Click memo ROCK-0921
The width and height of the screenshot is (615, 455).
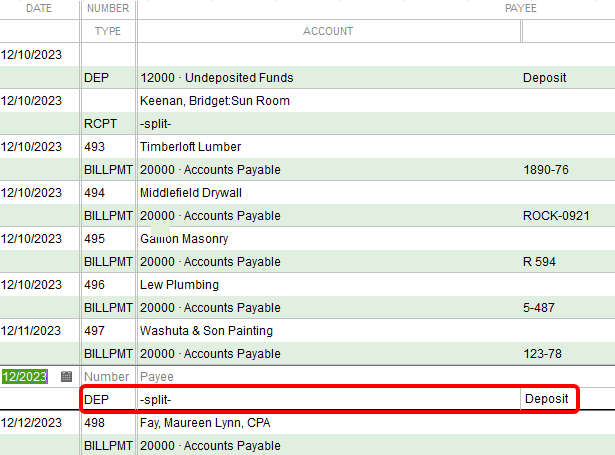tap(556, 216)
